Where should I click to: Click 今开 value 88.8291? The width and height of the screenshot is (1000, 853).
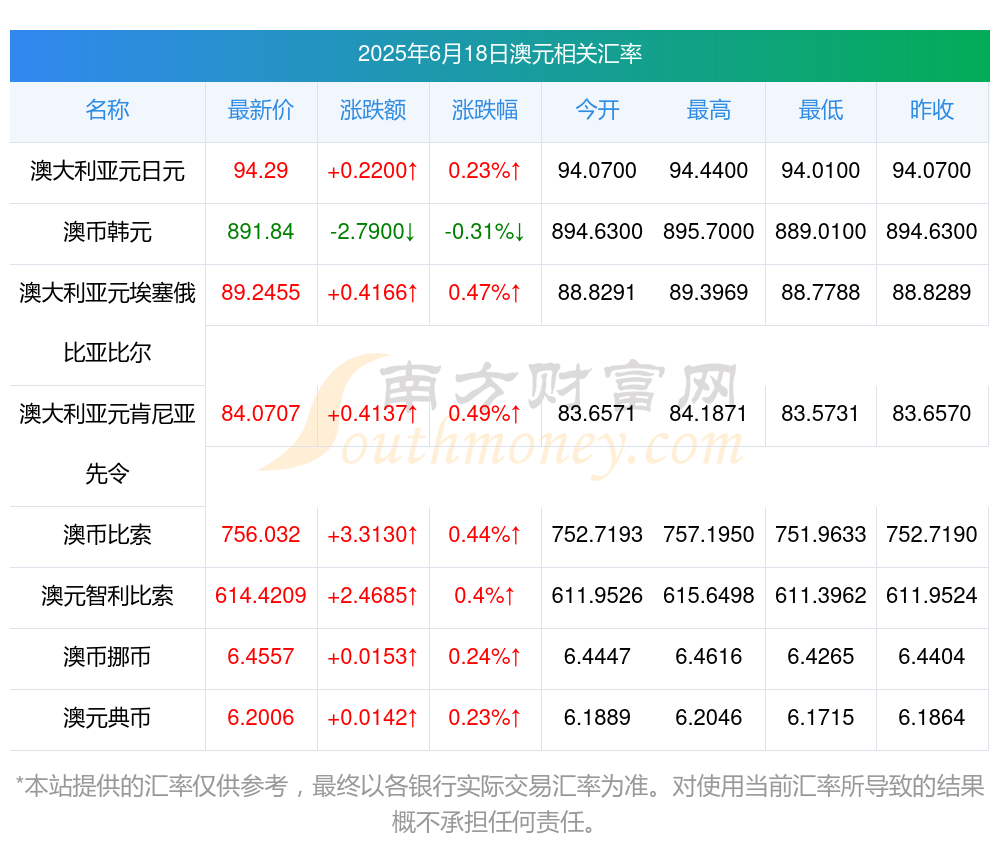point(597,293)
